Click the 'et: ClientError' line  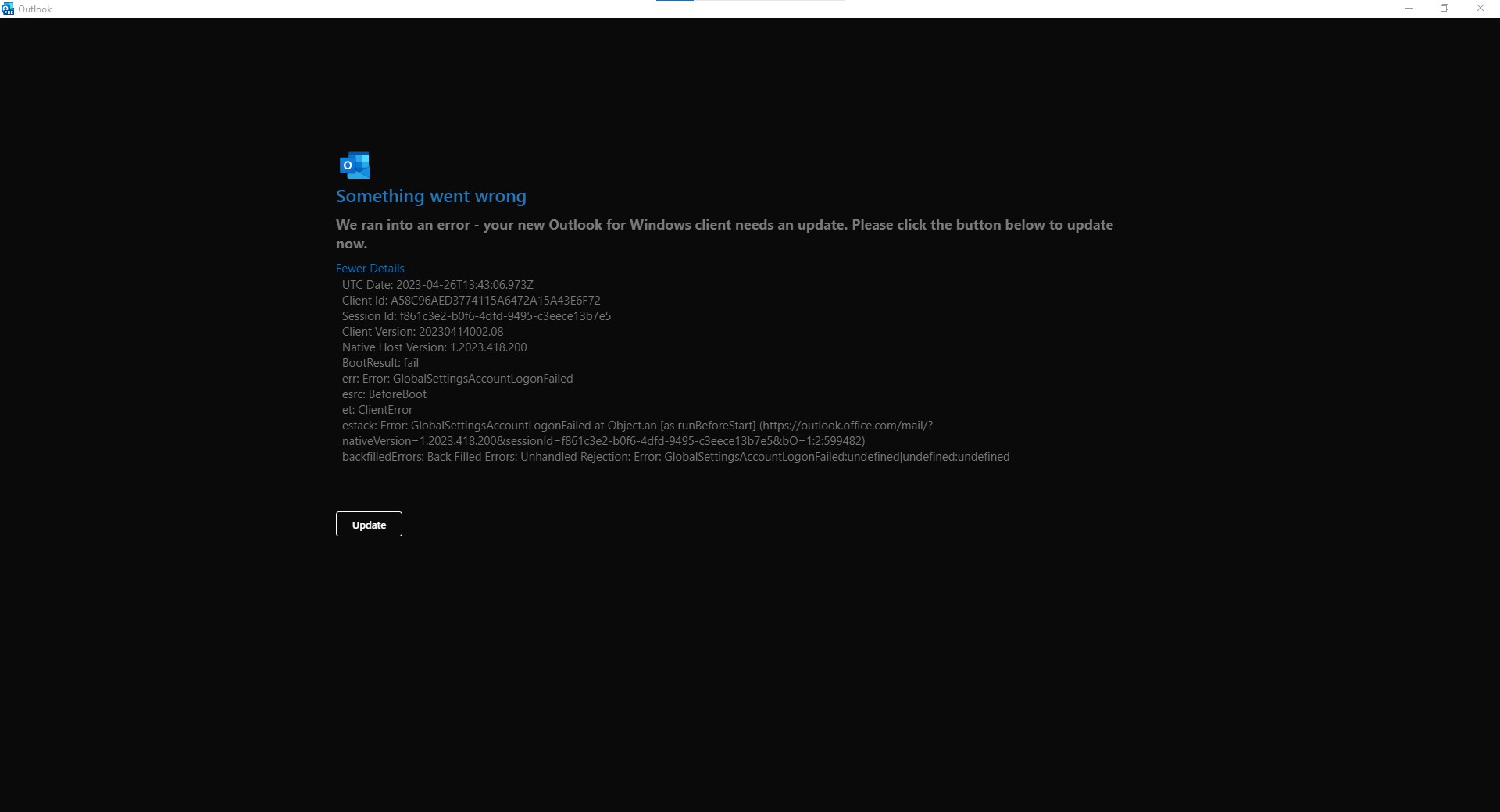377,410
